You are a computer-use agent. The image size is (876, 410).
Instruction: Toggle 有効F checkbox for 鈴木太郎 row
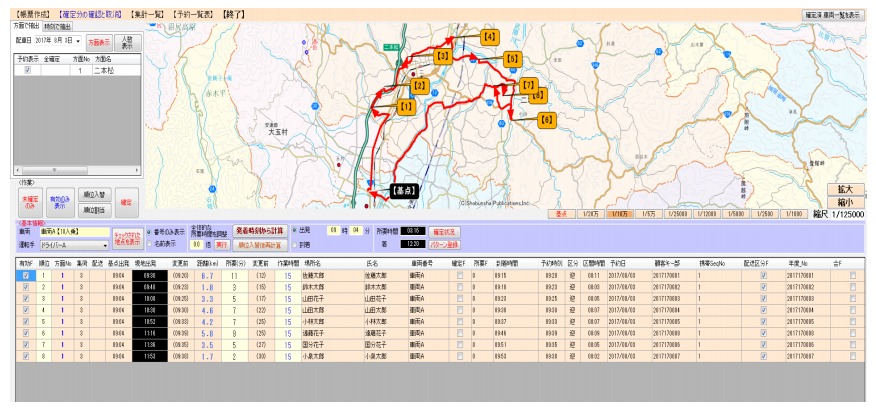[25, 286]
